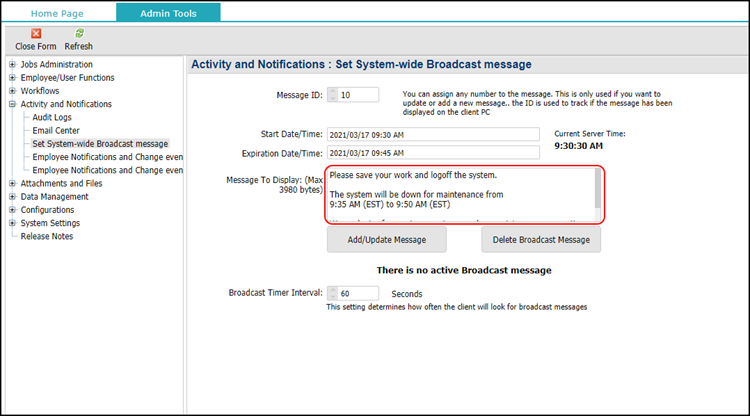The width and height of the screenshot is (750, 416).
Task: Click the green Refresh icon
Action: pyautogui.click(x=79, y=33)
